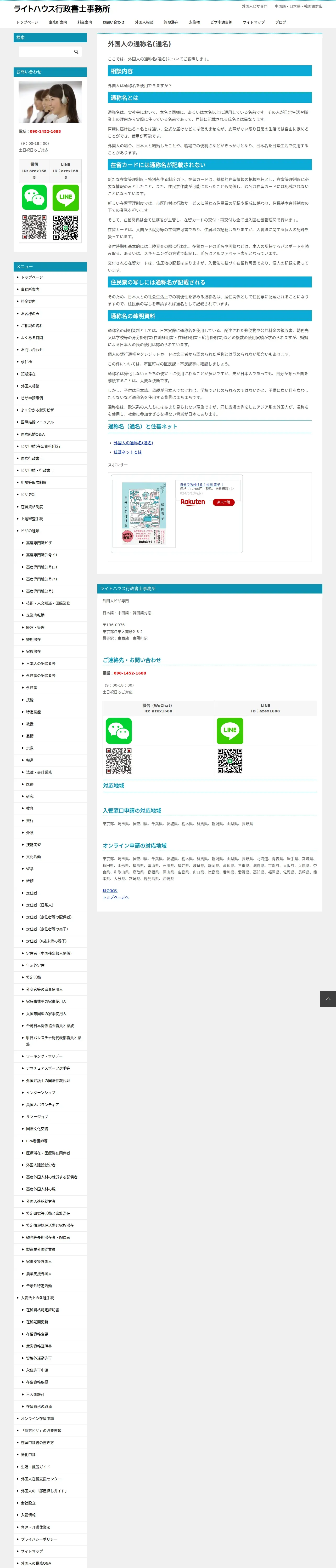Click the footer phone number 090-1452-1688
Viewport: 336px width, 1568px height.
(130, 673)
